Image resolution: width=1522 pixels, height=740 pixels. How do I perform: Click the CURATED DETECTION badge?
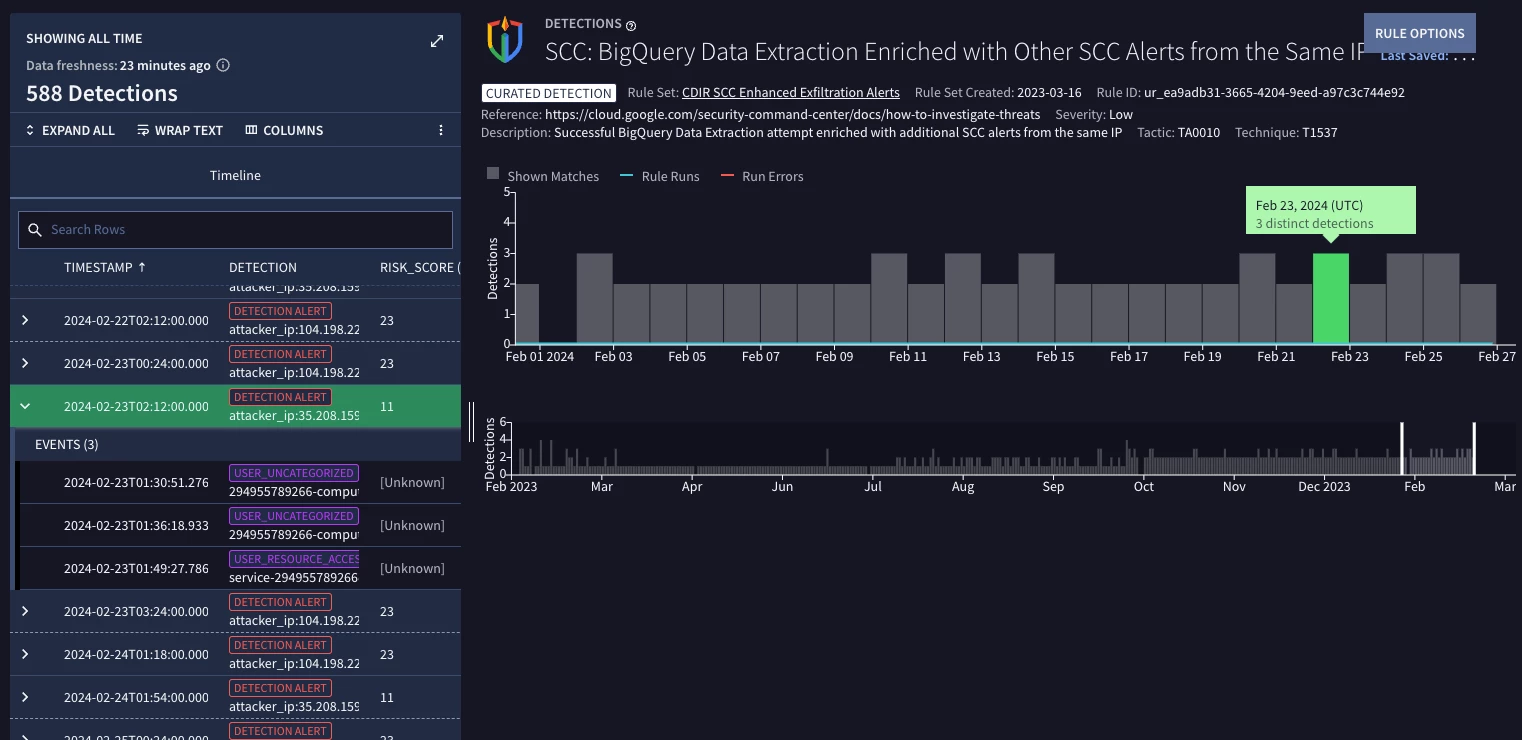548,93
